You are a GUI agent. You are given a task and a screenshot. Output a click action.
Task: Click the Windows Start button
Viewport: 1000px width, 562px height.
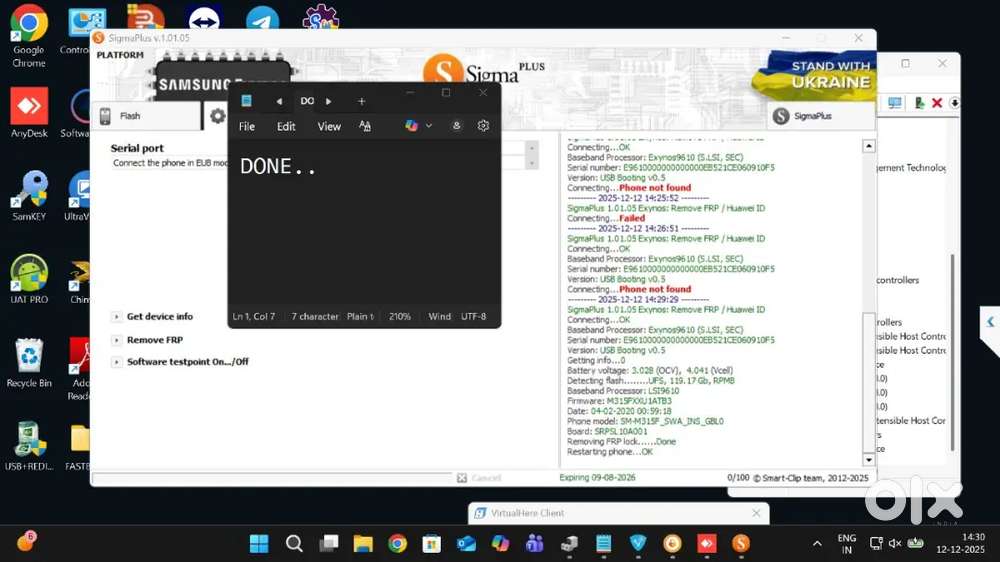(259, 543)
